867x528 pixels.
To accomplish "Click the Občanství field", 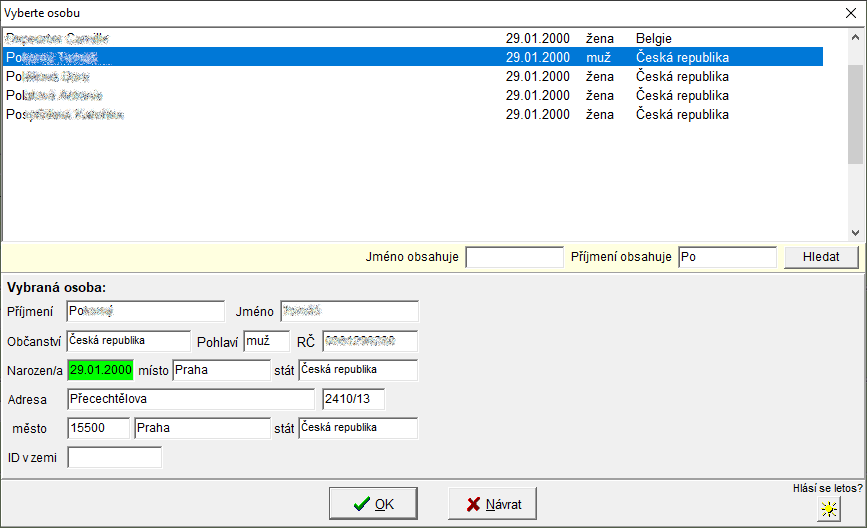I will tap(127, 341).
